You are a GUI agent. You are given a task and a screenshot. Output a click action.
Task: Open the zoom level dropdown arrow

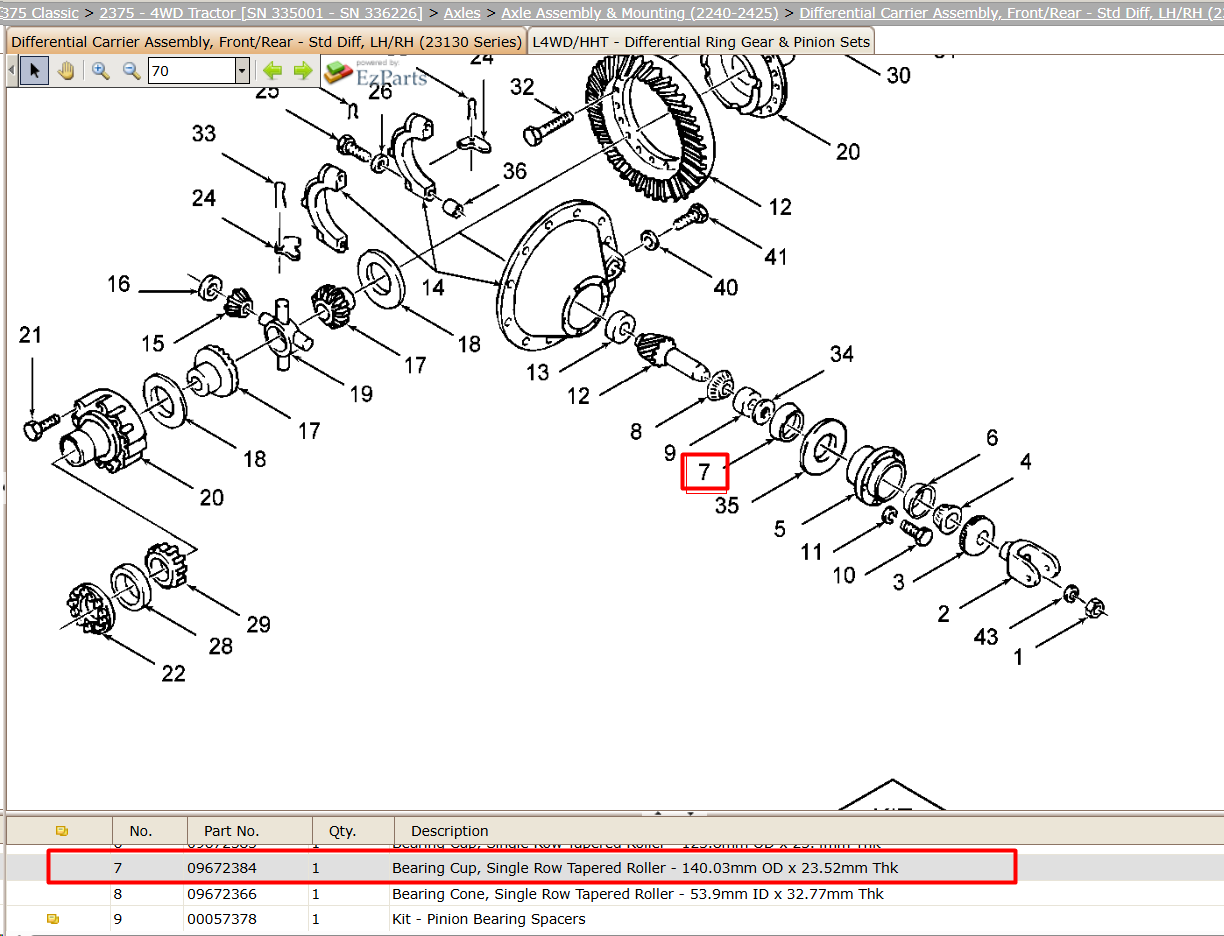pyautogui.click(x=242, y=71)
